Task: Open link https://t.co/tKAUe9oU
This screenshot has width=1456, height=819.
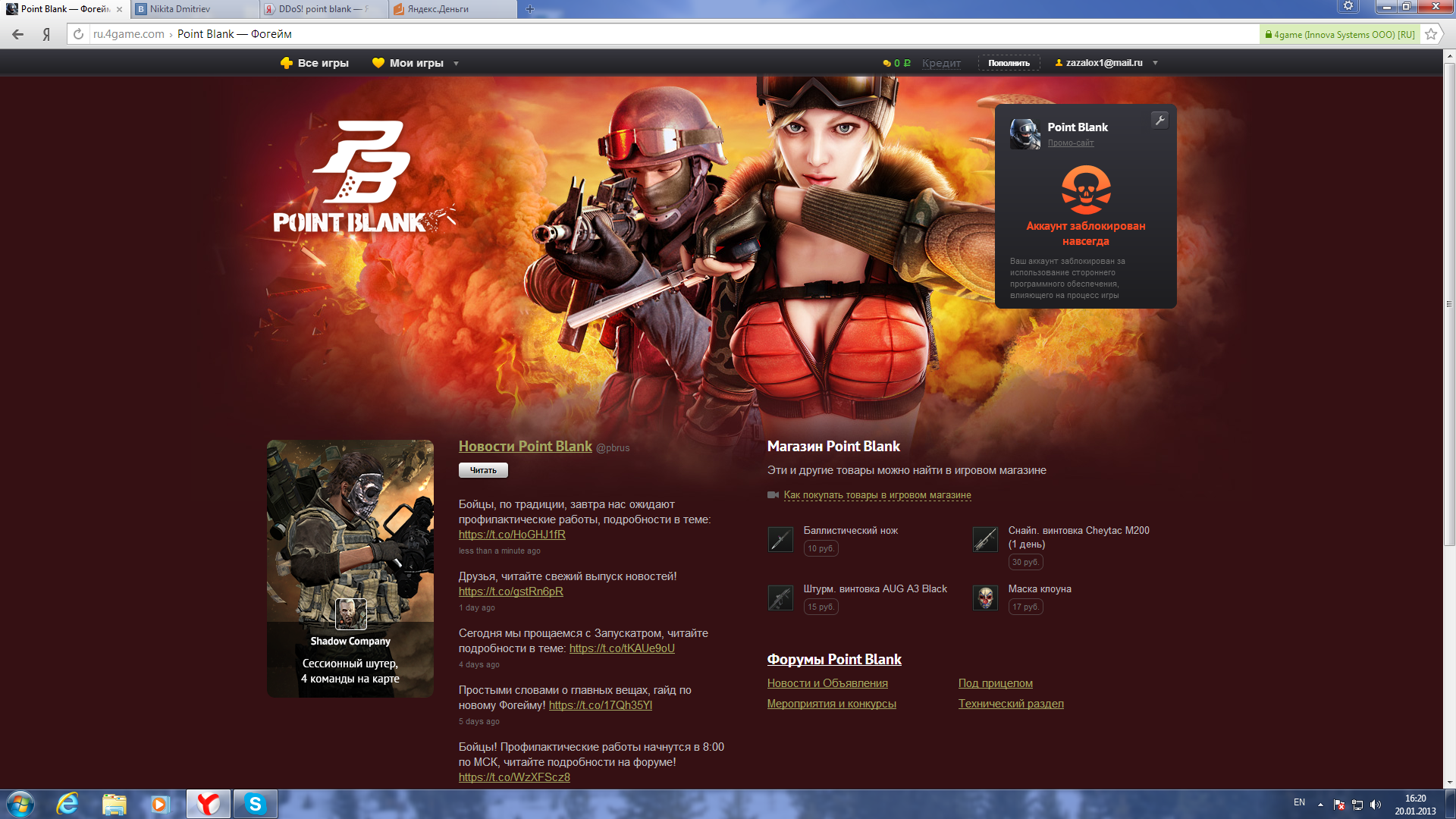Action: (622, 648)
